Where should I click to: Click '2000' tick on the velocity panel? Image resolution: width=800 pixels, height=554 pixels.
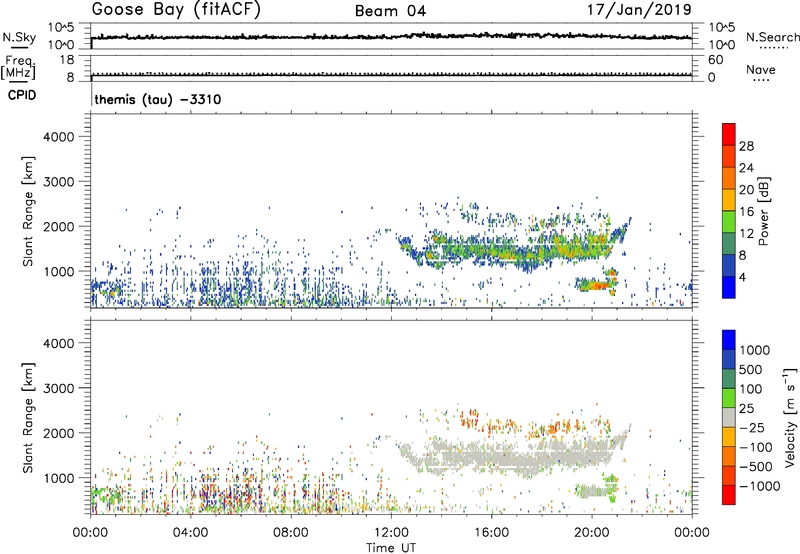[59, 433]
